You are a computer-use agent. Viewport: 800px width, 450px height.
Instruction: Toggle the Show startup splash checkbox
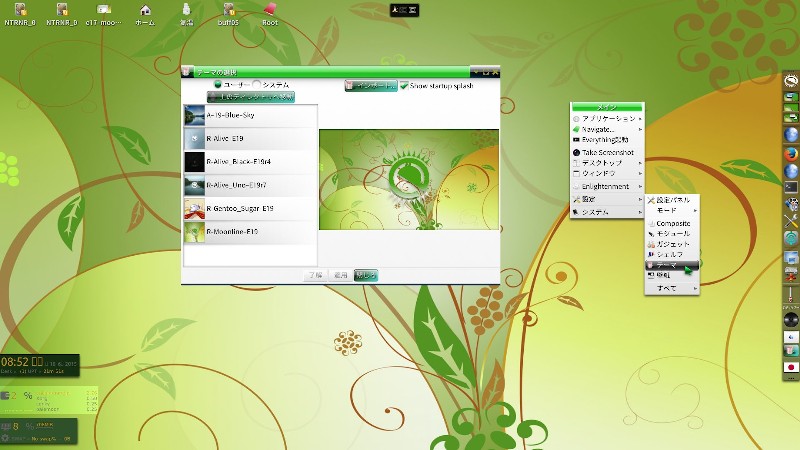404,85
